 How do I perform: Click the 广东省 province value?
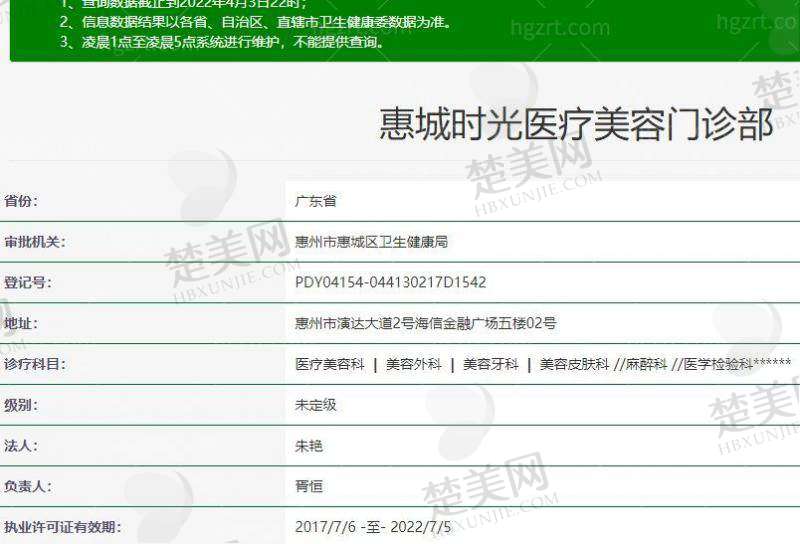[316, 201]
